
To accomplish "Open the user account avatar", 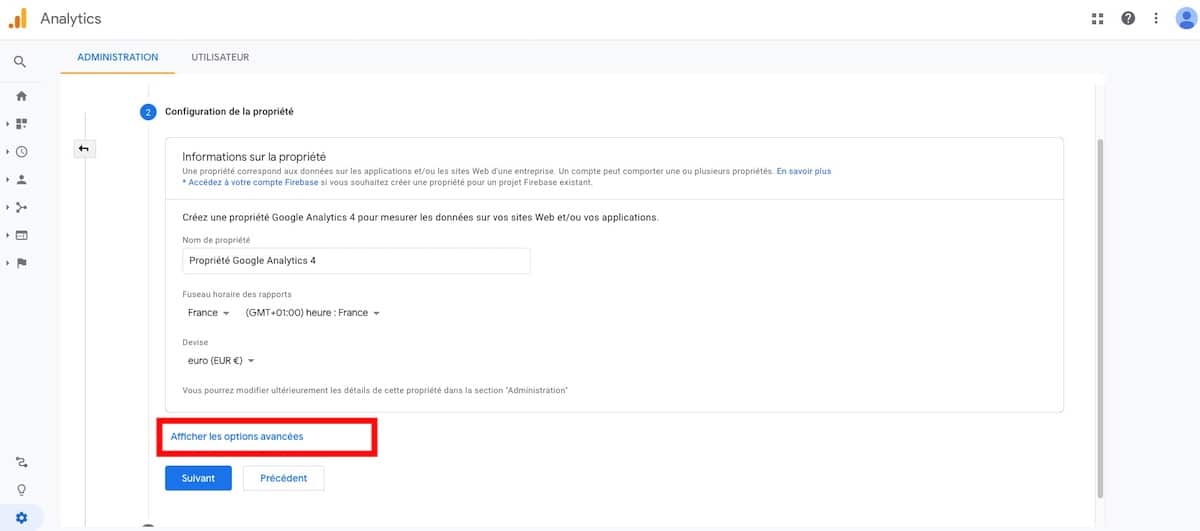I will [x=1185, y=18].
